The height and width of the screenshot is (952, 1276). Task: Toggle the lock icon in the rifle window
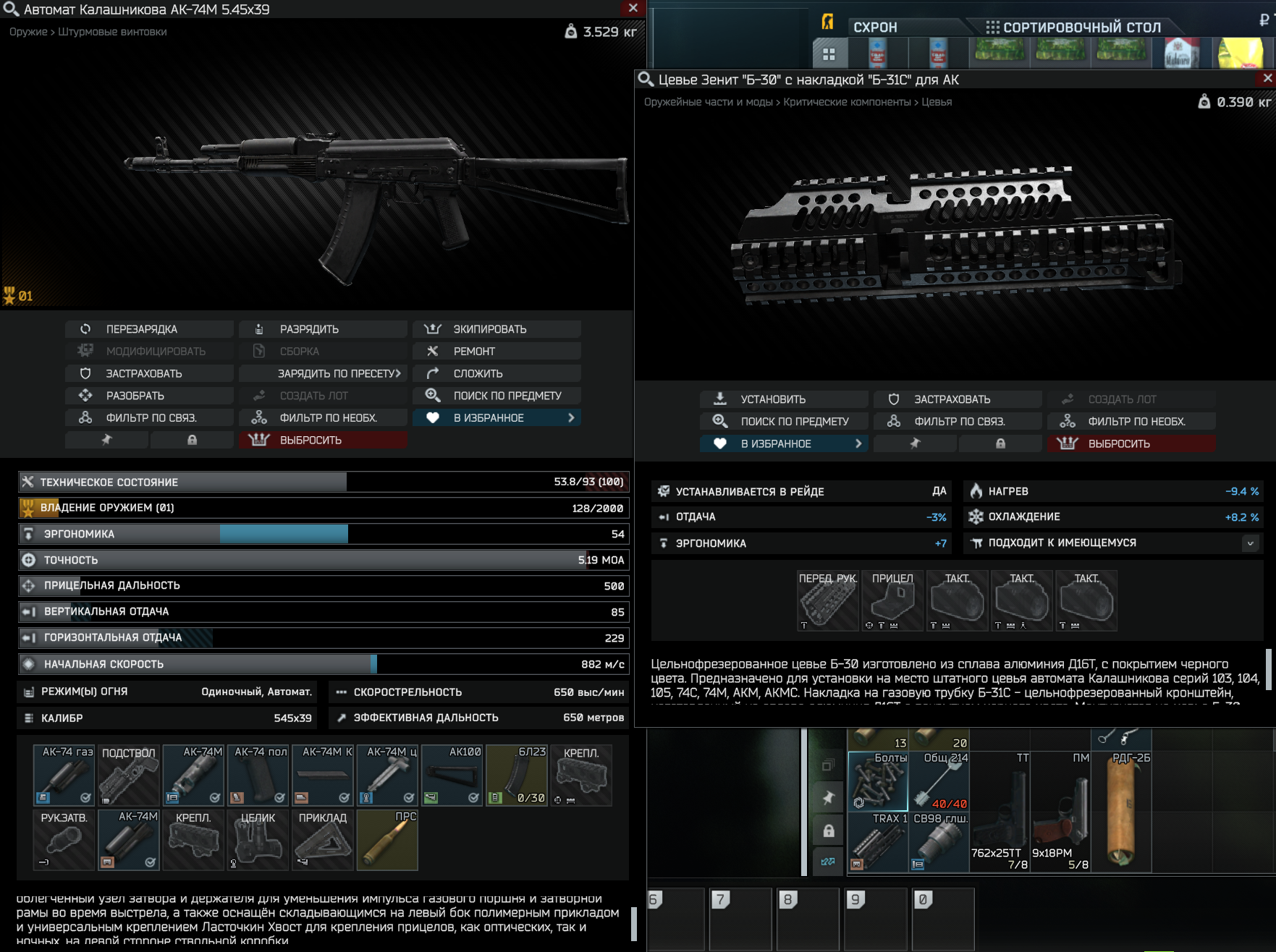click(x=192, y=440)
